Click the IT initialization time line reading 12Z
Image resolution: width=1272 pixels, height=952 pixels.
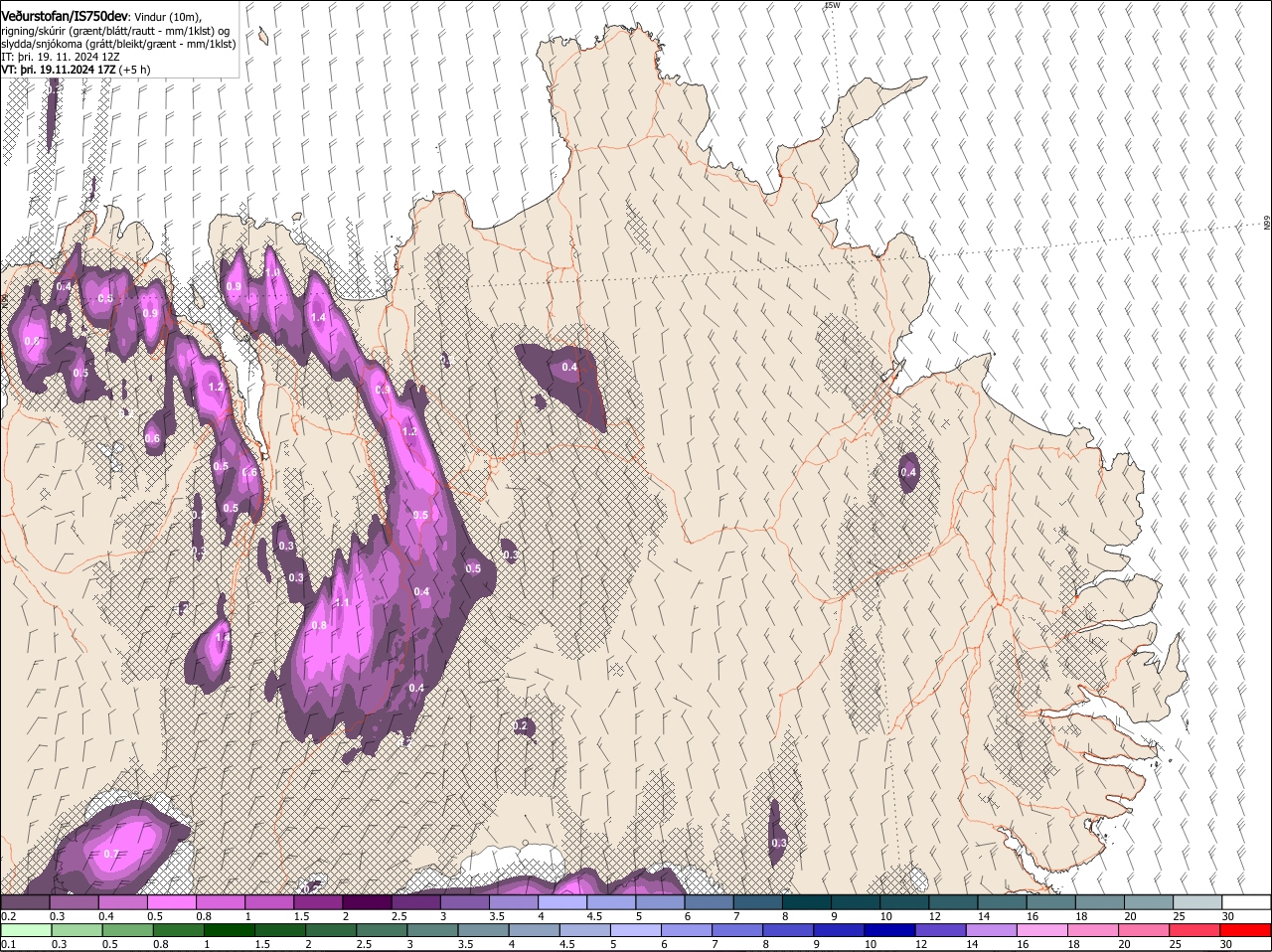61,57
